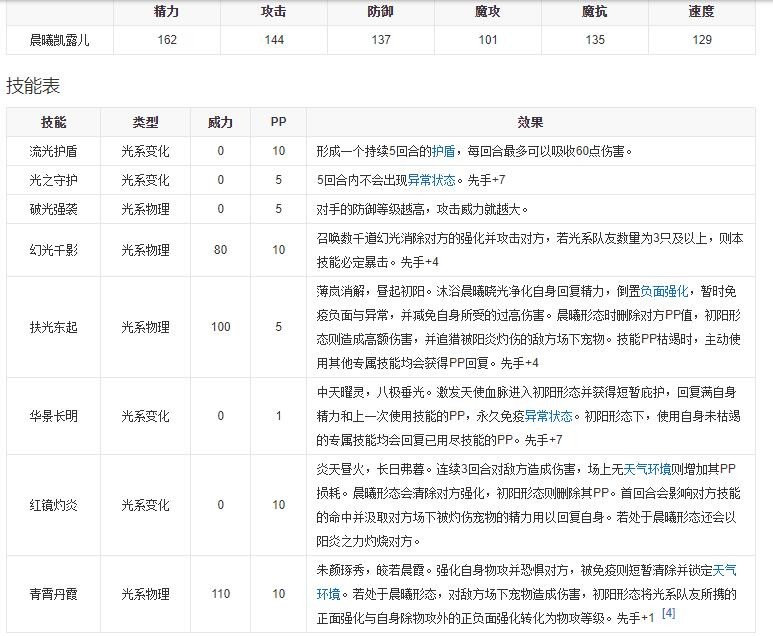The height and width of the screenshot is (636, 773).
Task: Select the 幻光千影 skill name cell
Action: [x=53, y=249]
